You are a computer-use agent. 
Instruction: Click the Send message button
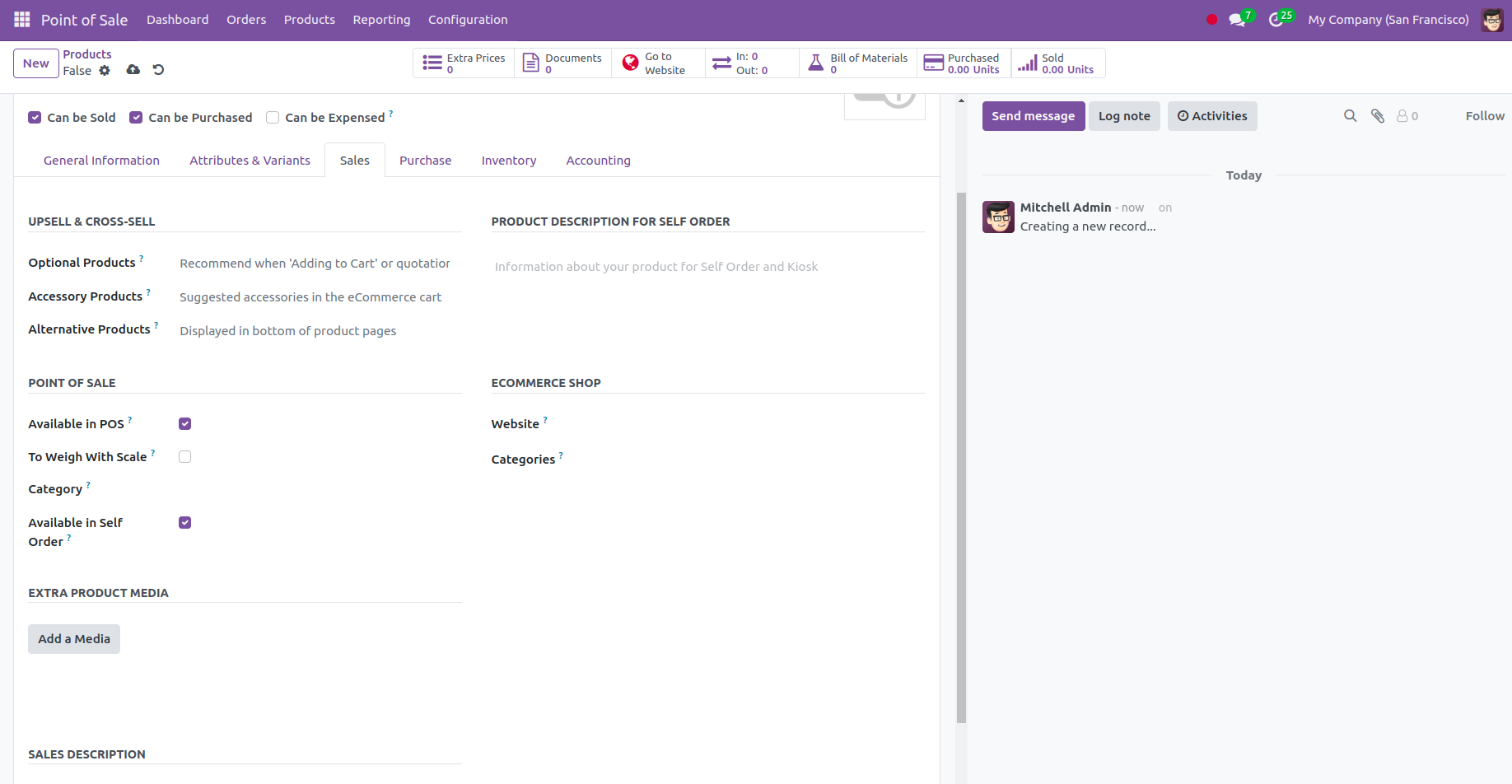click(x=1033, y=116)
